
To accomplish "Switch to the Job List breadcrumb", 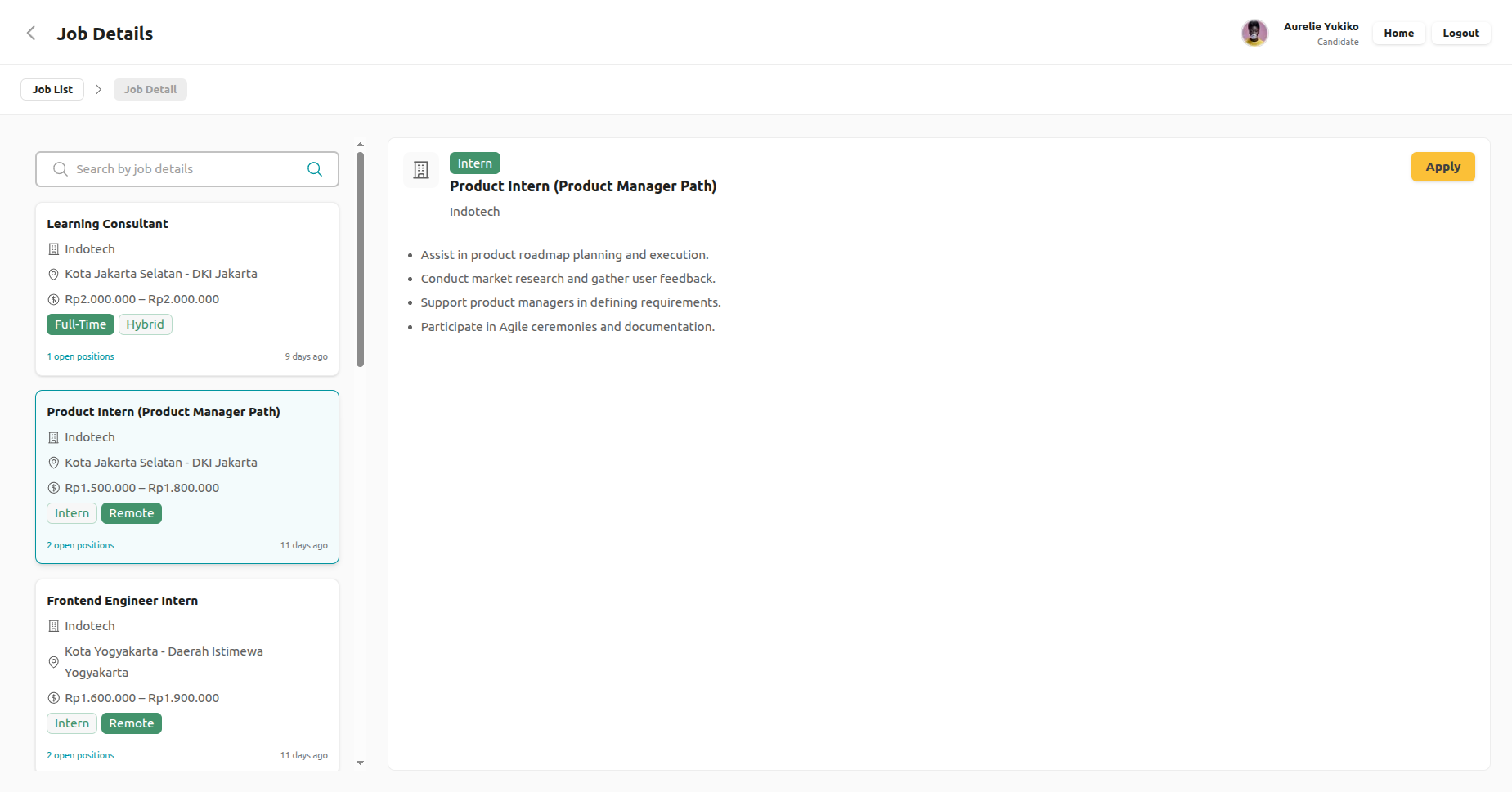I will click(x=52, y=89).
